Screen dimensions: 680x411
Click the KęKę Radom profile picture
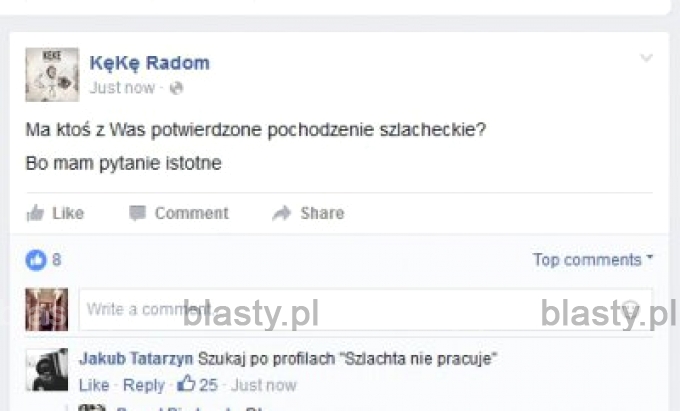(52, 75)
